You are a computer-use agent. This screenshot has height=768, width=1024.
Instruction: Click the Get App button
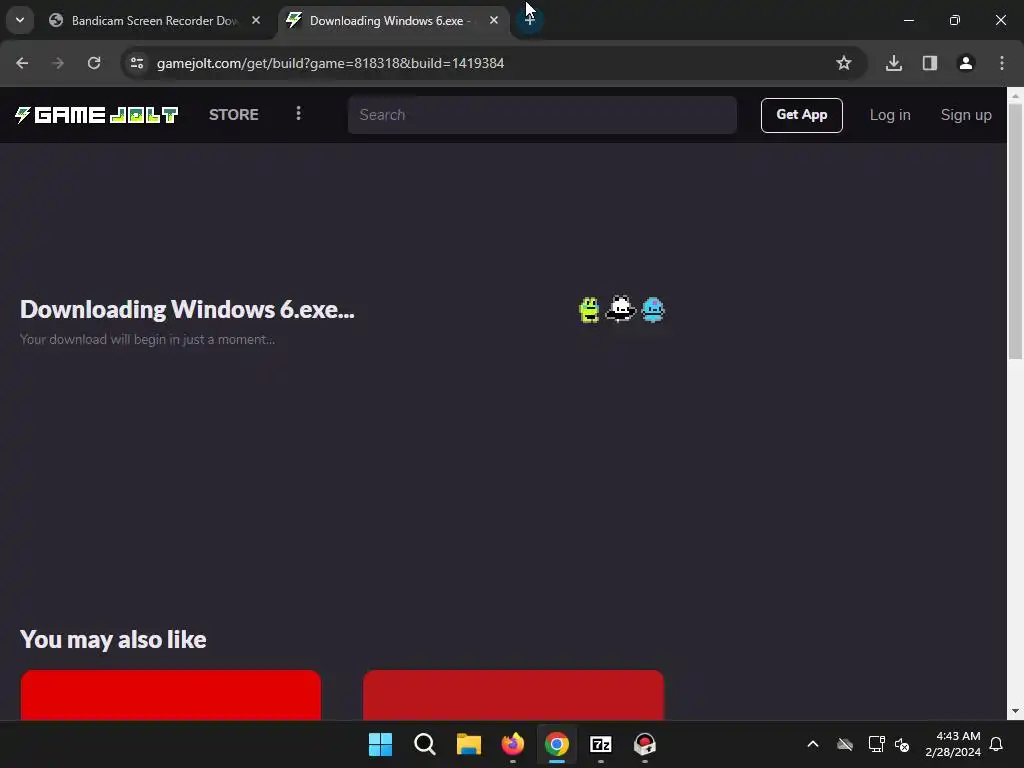(x=801, y=115)
